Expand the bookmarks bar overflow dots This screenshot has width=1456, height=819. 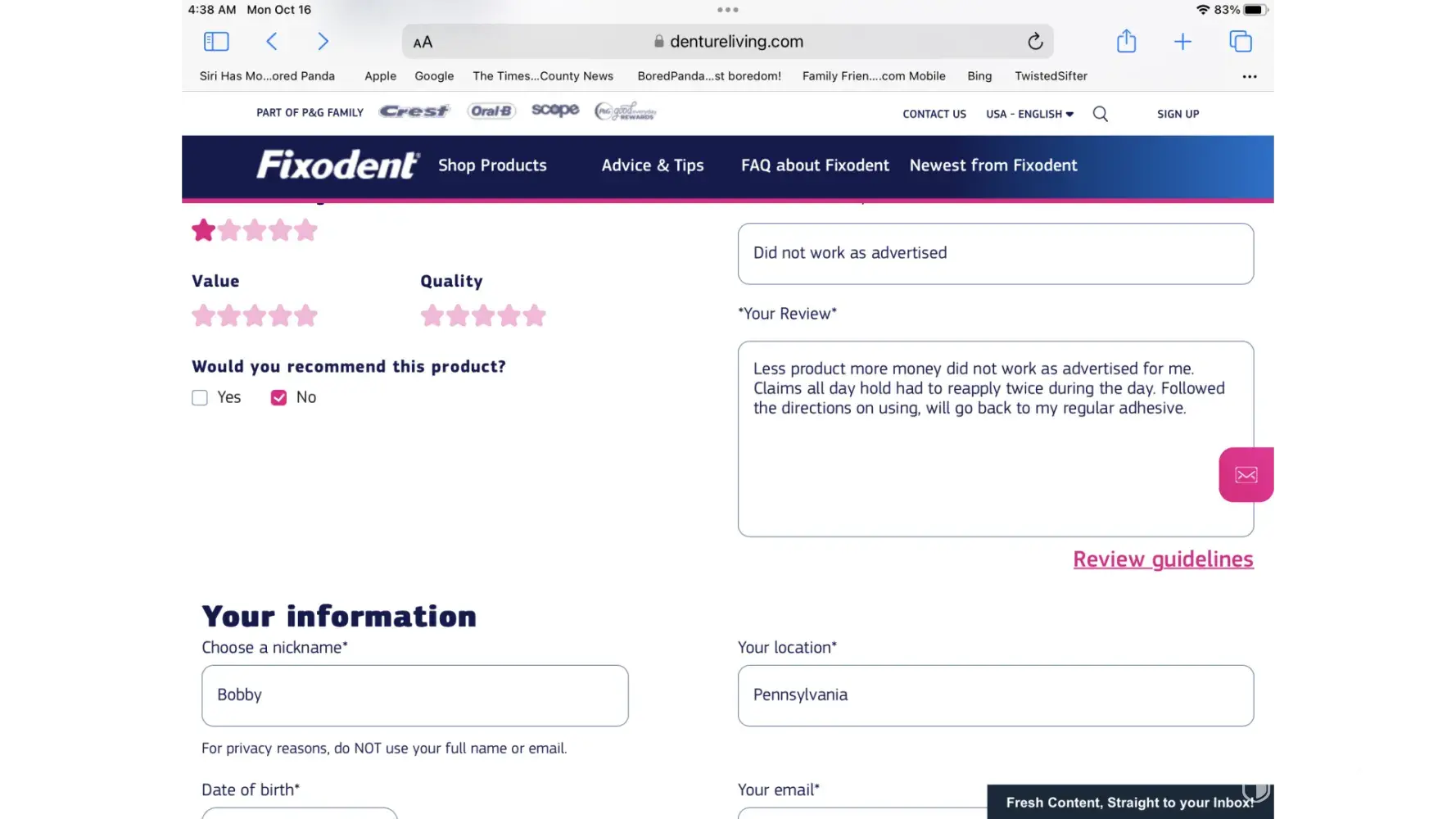[1249, 76]
